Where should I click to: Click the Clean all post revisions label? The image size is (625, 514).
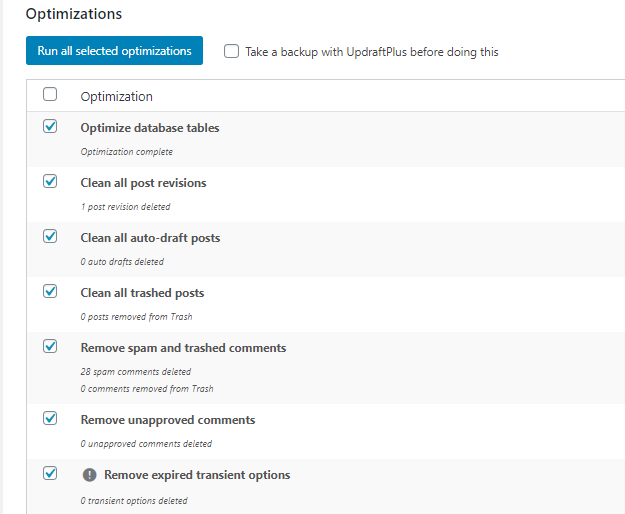(143, 183)
